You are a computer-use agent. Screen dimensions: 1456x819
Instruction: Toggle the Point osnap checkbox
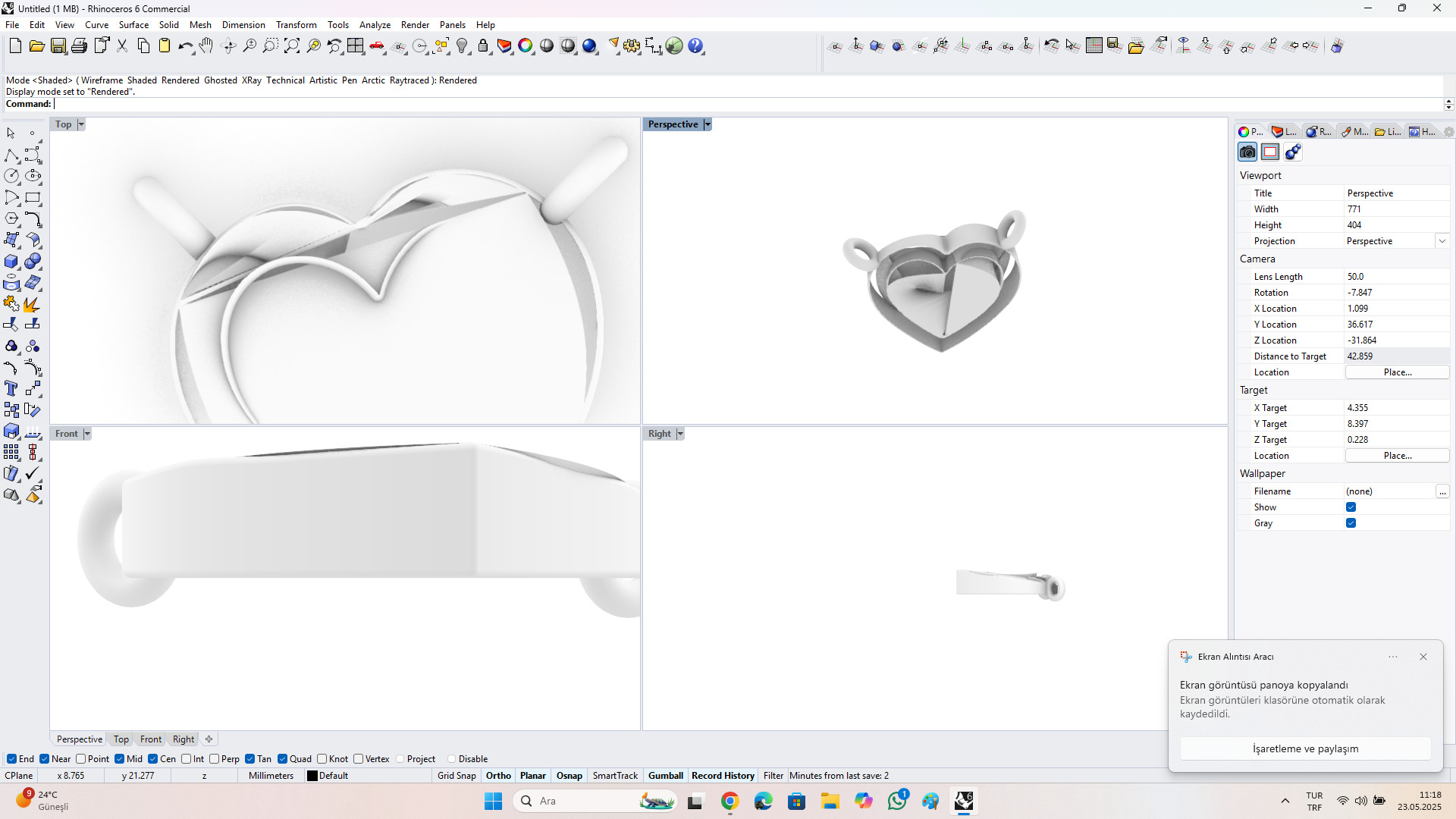(81, 759)
